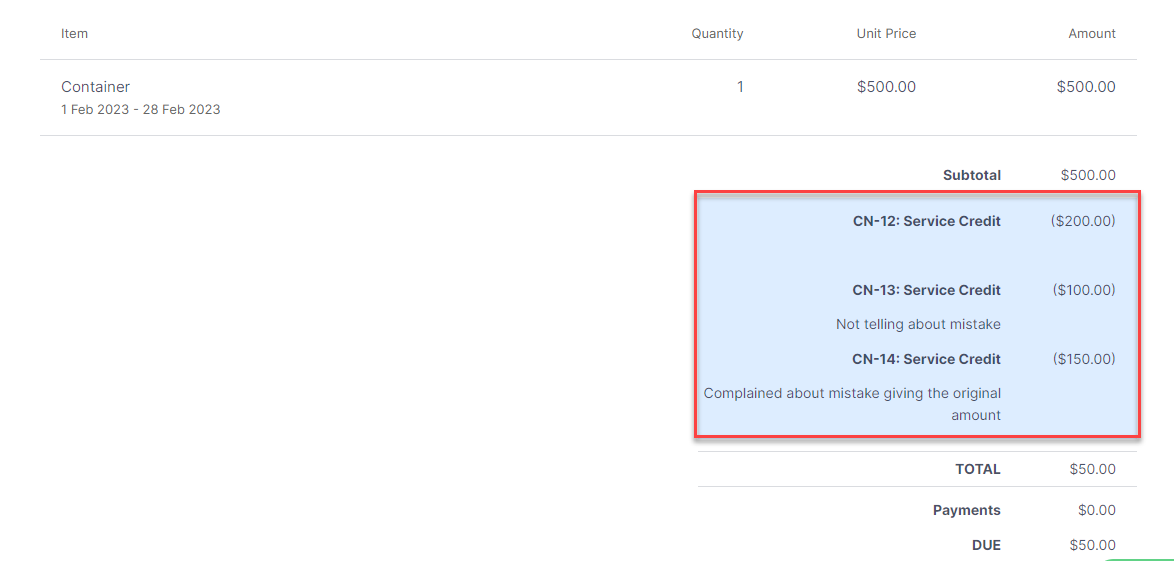Click the $500.00 amount in the Container row

[1086, 87]
